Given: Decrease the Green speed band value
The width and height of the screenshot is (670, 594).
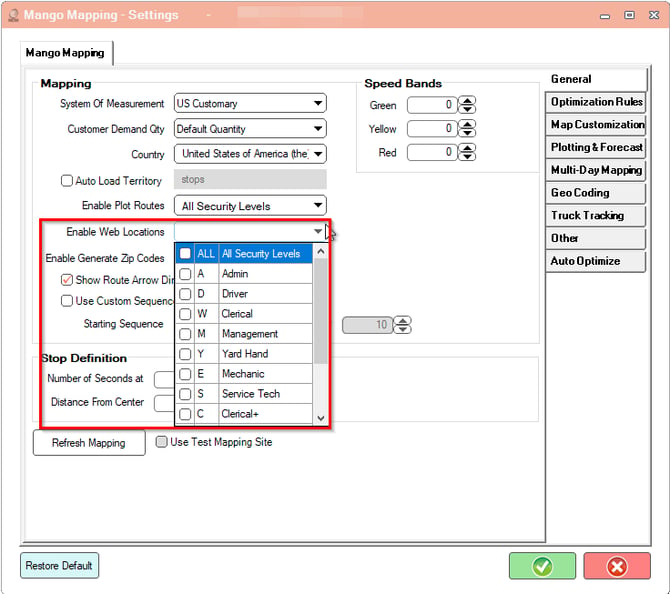Looking at the screenshot, I should pyautogui.click(x=467, y=109).
